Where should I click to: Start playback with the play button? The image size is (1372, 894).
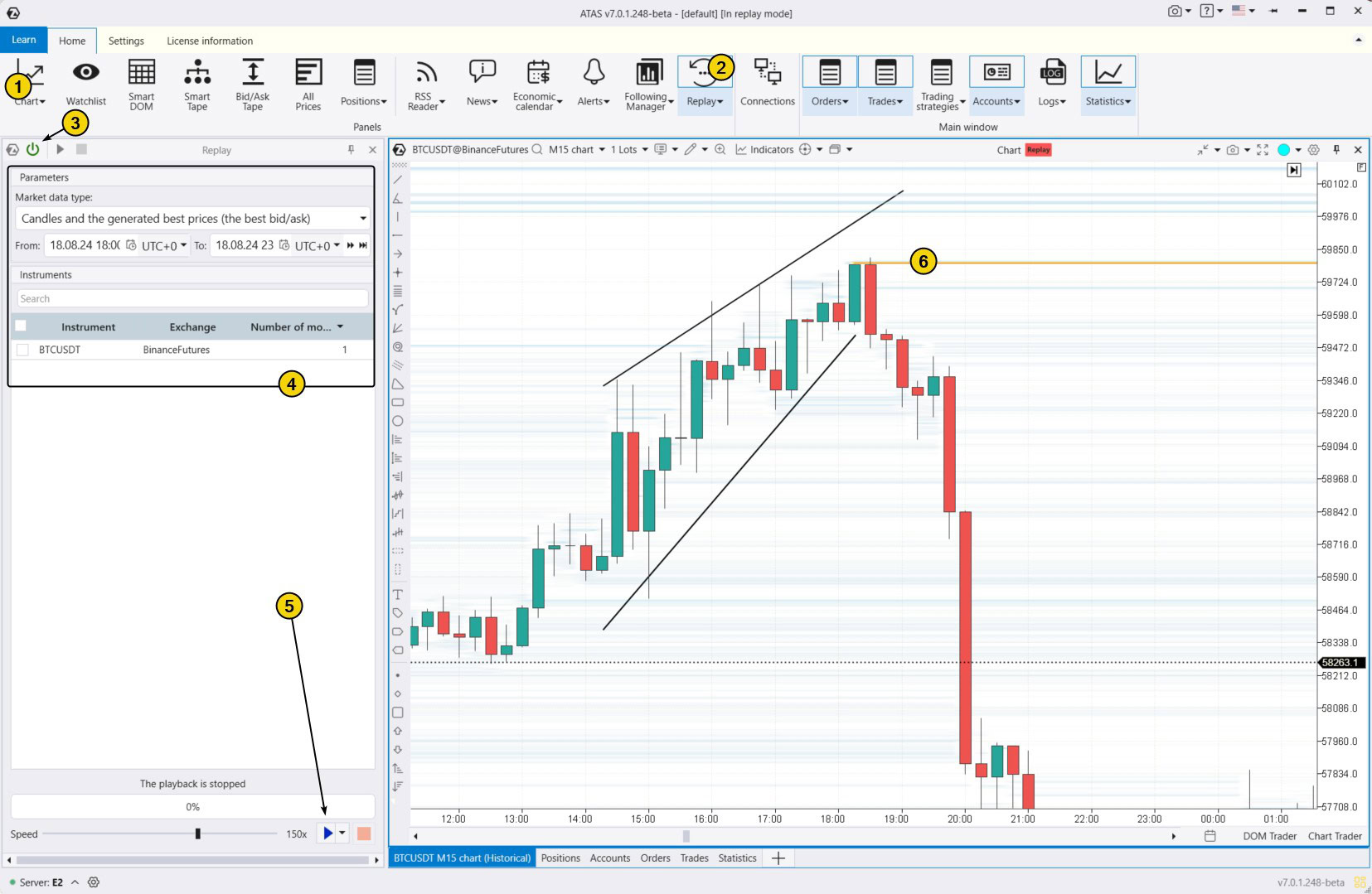(x=327, y=834)
